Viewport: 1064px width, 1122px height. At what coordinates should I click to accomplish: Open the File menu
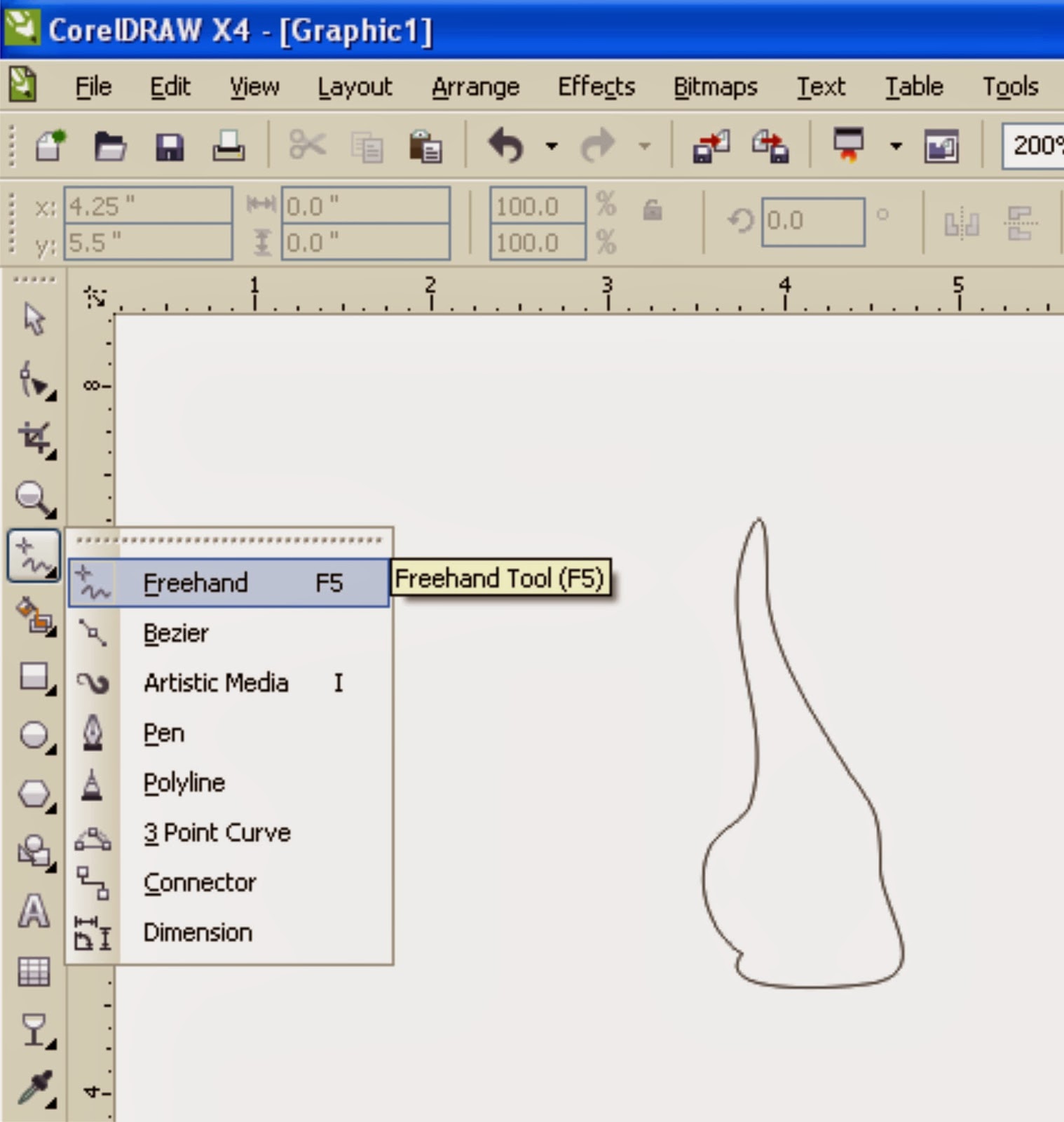click(x=93, y=87)
